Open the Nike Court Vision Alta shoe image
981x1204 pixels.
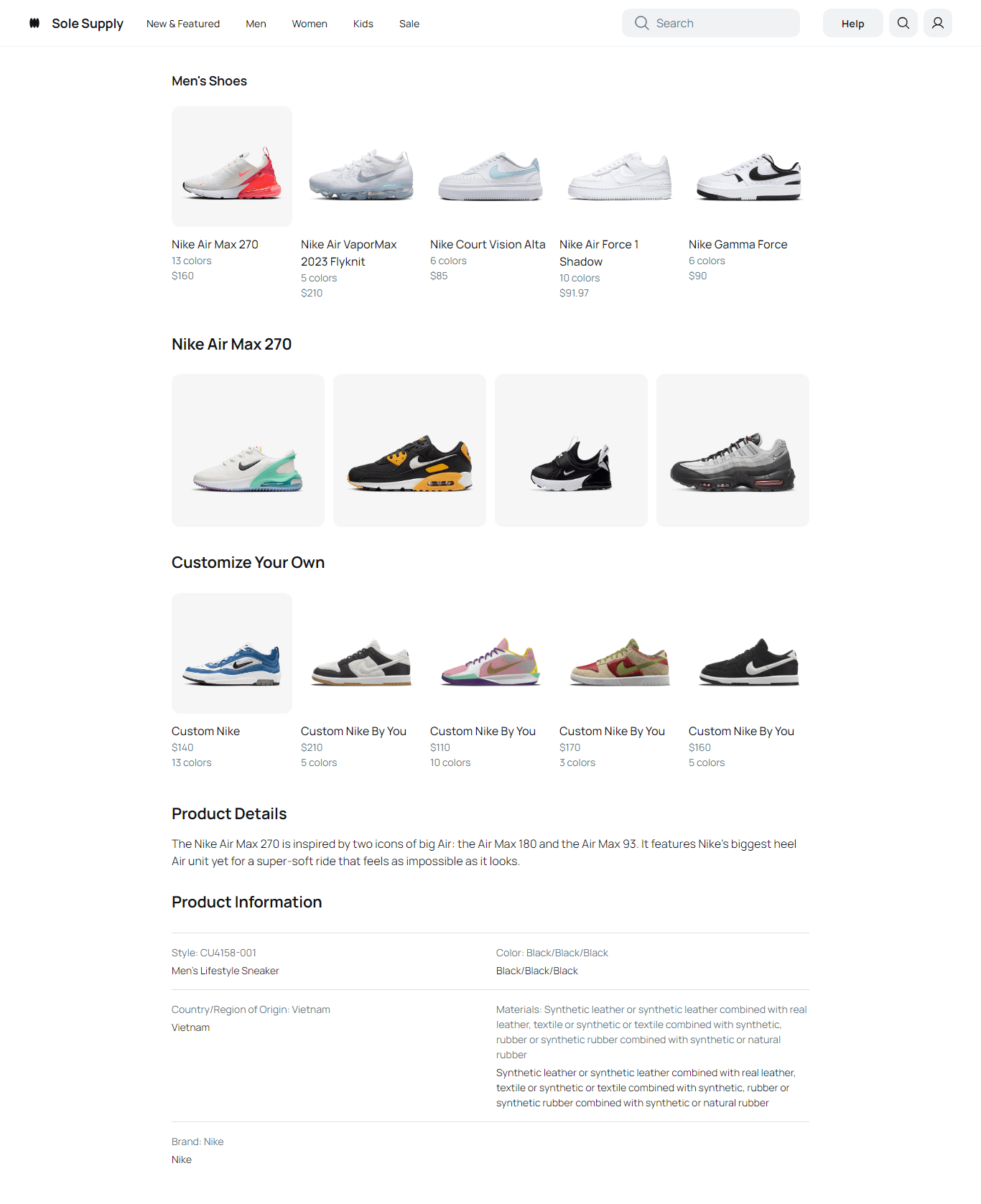490,167
